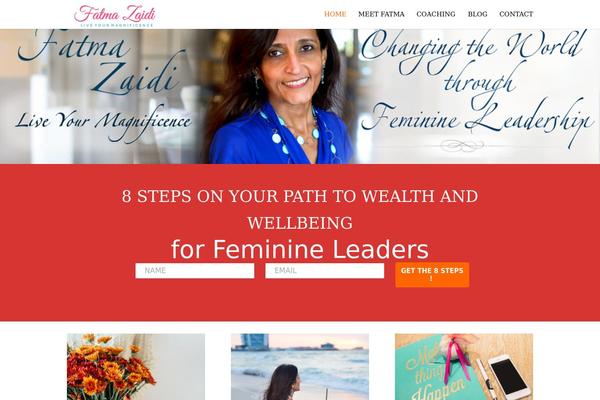The height and width of the screenshot is (400, 600).
Task: Select the woman on beach thumbnail
Action: (300, 367)
